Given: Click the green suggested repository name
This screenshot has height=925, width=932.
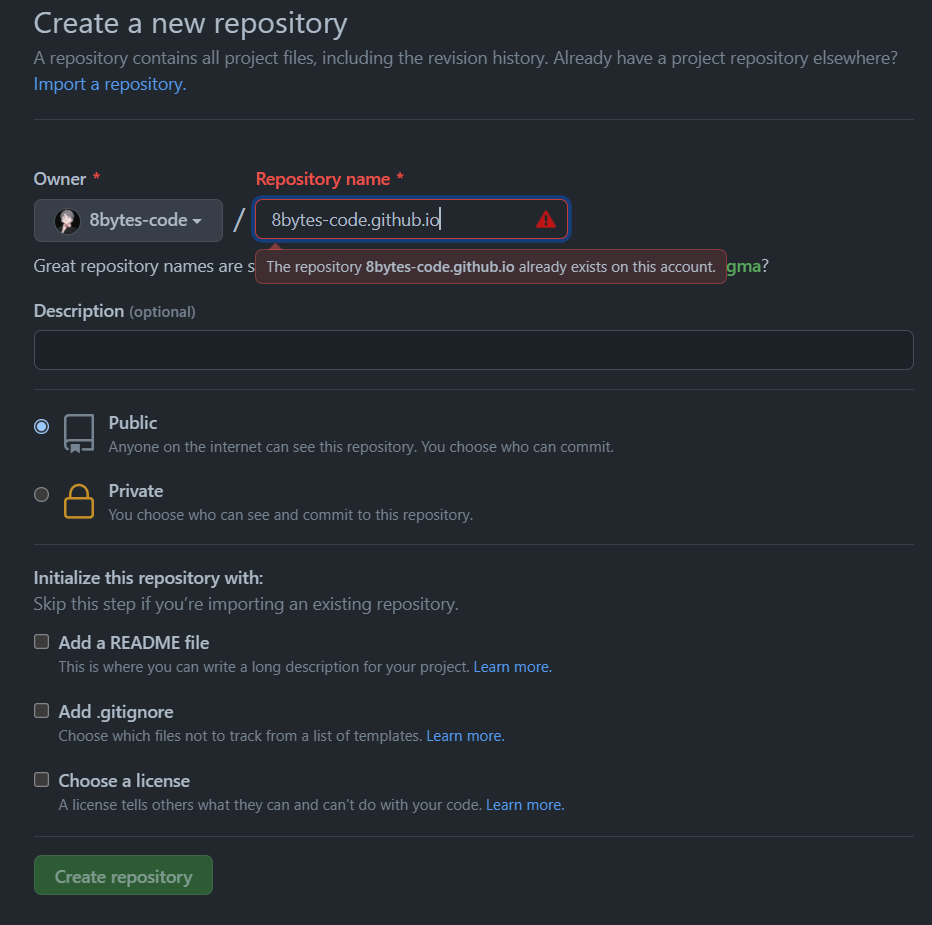Looking at the screenshot, I should tap(743, 266).
